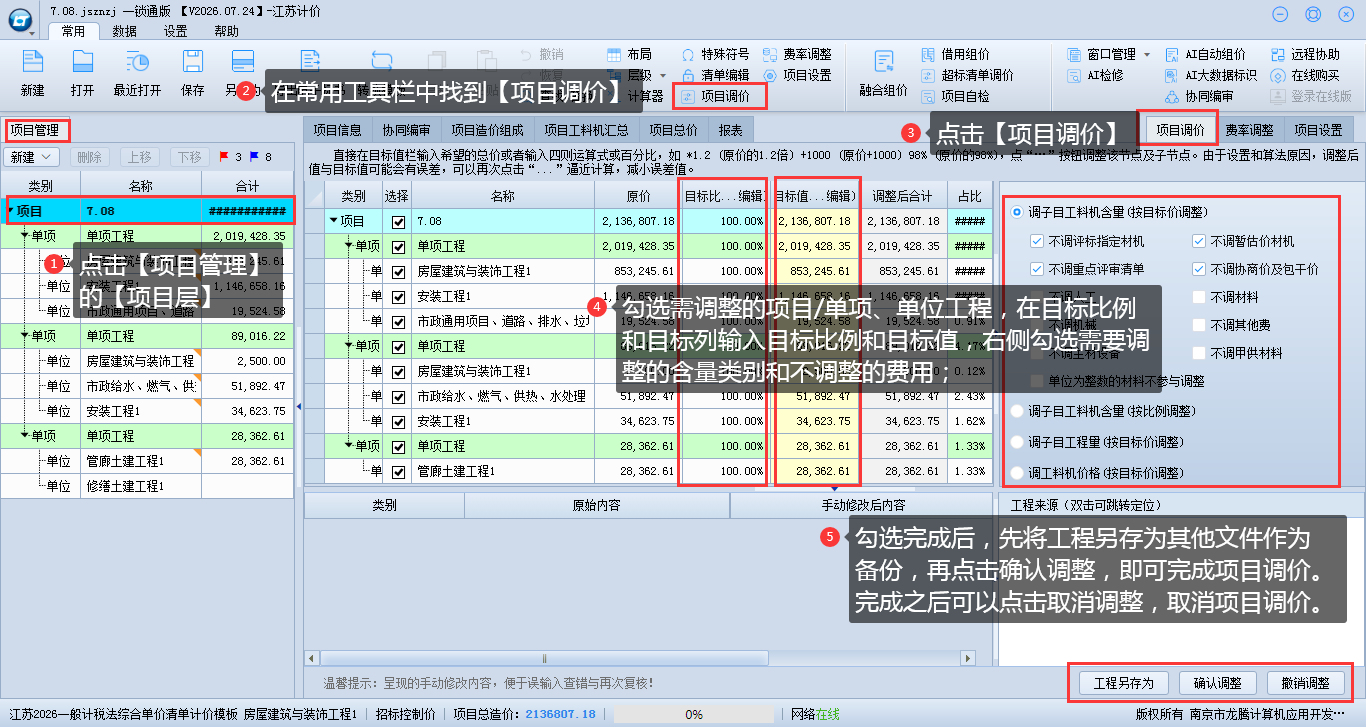Open the 报表 tab
1366x727 pixels.
[x=731, y=130]
